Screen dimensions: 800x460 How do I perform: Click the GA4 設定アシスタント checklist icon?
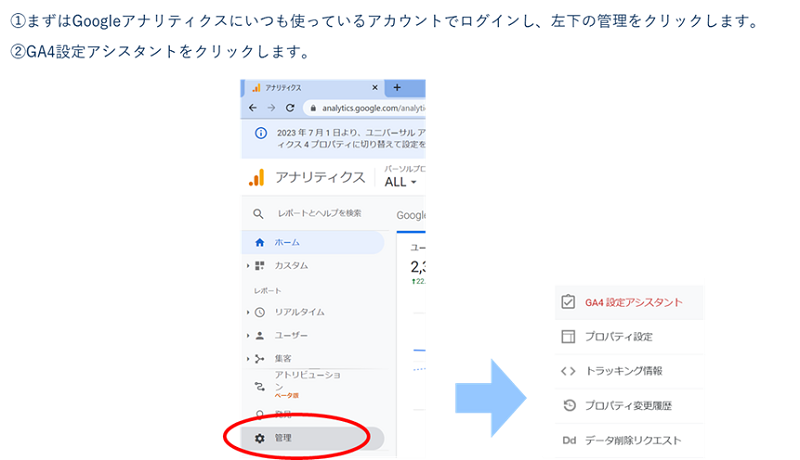click(x=568, y=302)
